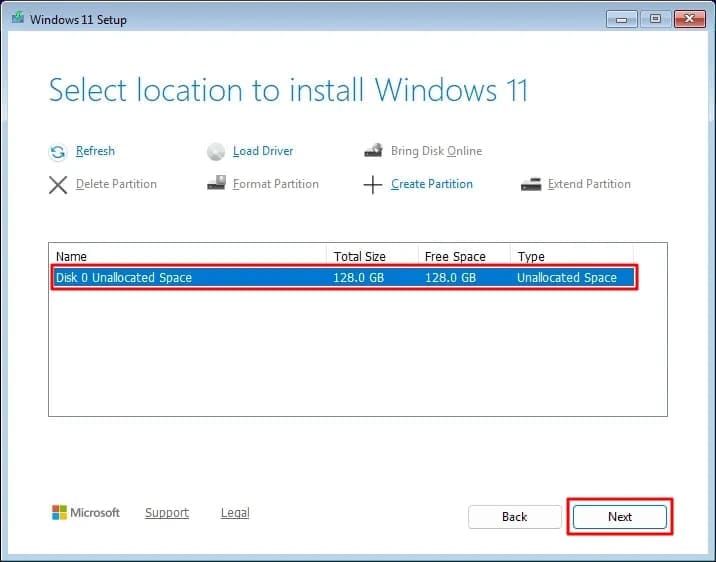This screenshot has width=716, height=562.
Task: Click the Extend Partition drive icon
Action: point(531,184)
